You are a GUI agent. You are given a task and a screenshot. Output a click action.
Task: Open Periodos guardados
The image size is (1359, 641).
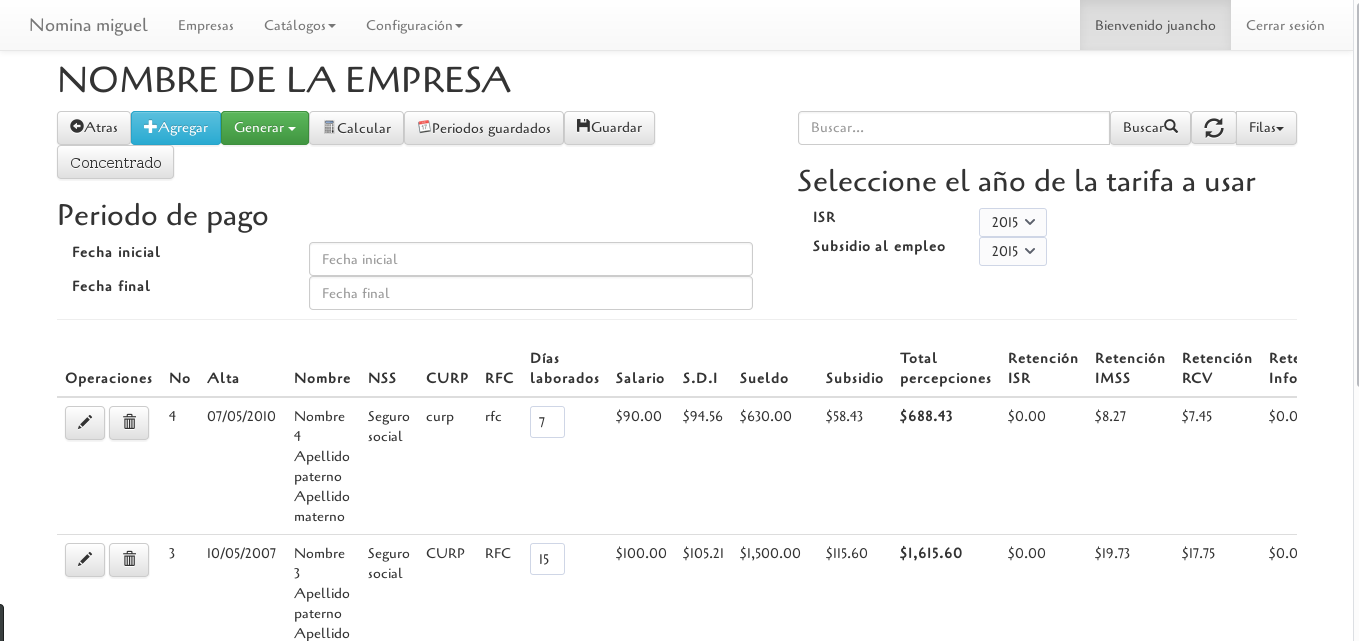coord(484,128)
